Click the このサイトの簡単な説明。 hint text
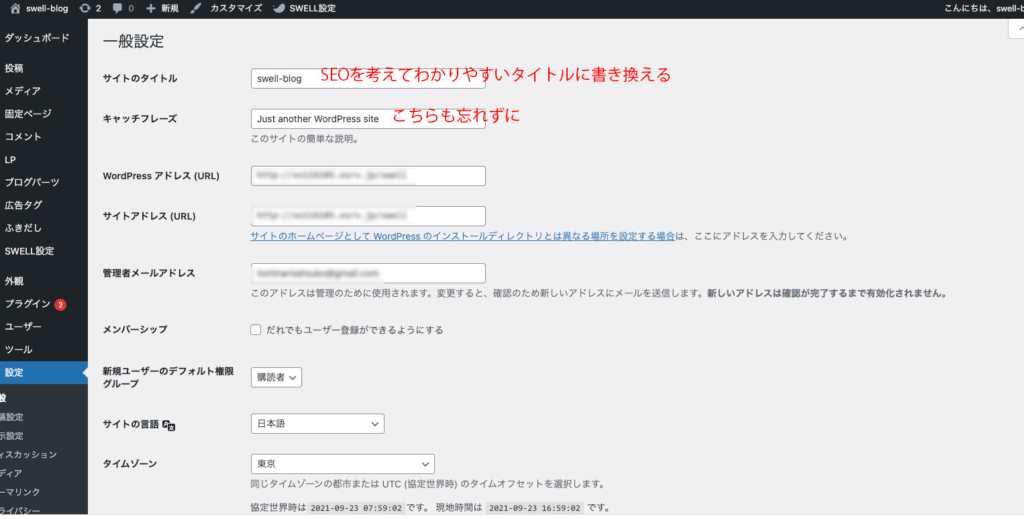The width and height of the screenshot is (1024, 519). point(306,139)
